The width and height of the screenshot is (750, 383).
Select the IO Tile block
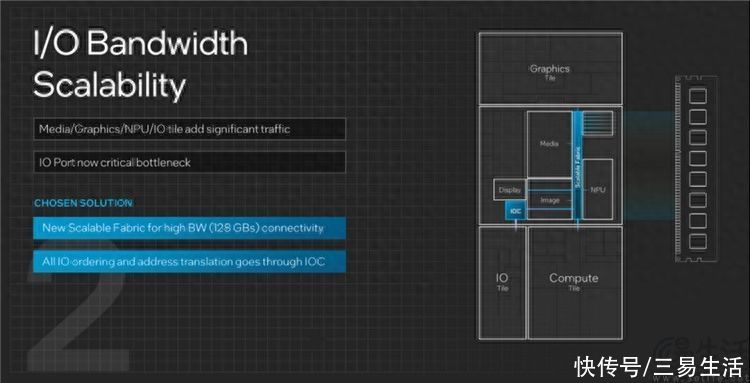coord(502,283)
